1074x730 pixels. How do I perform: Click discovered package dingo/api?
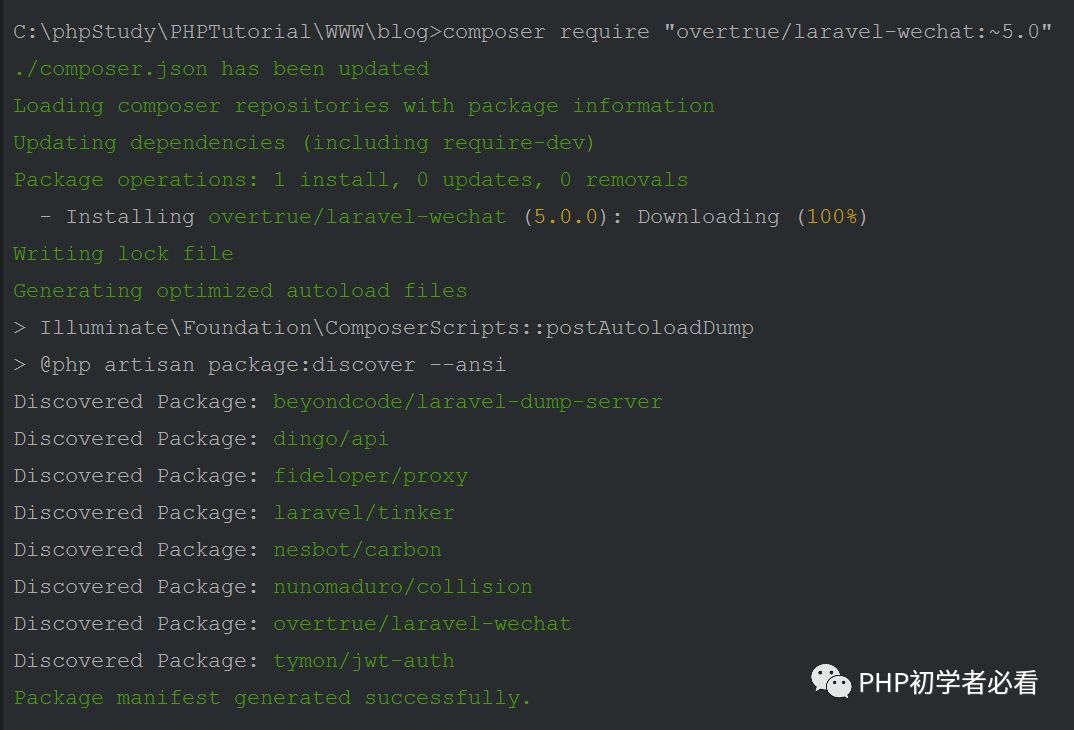pyautogui.click(x=331, y=439)
